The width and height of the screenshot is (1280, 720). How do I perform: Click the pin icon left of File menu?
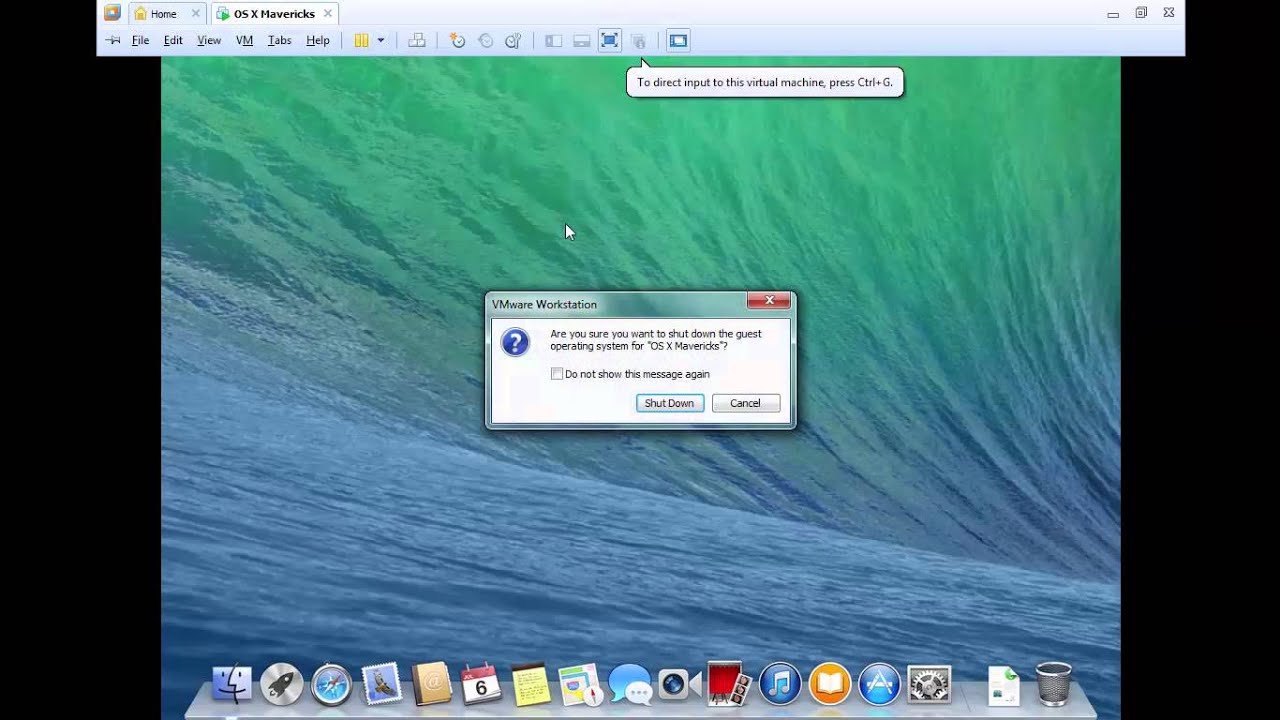pos(113,41)
